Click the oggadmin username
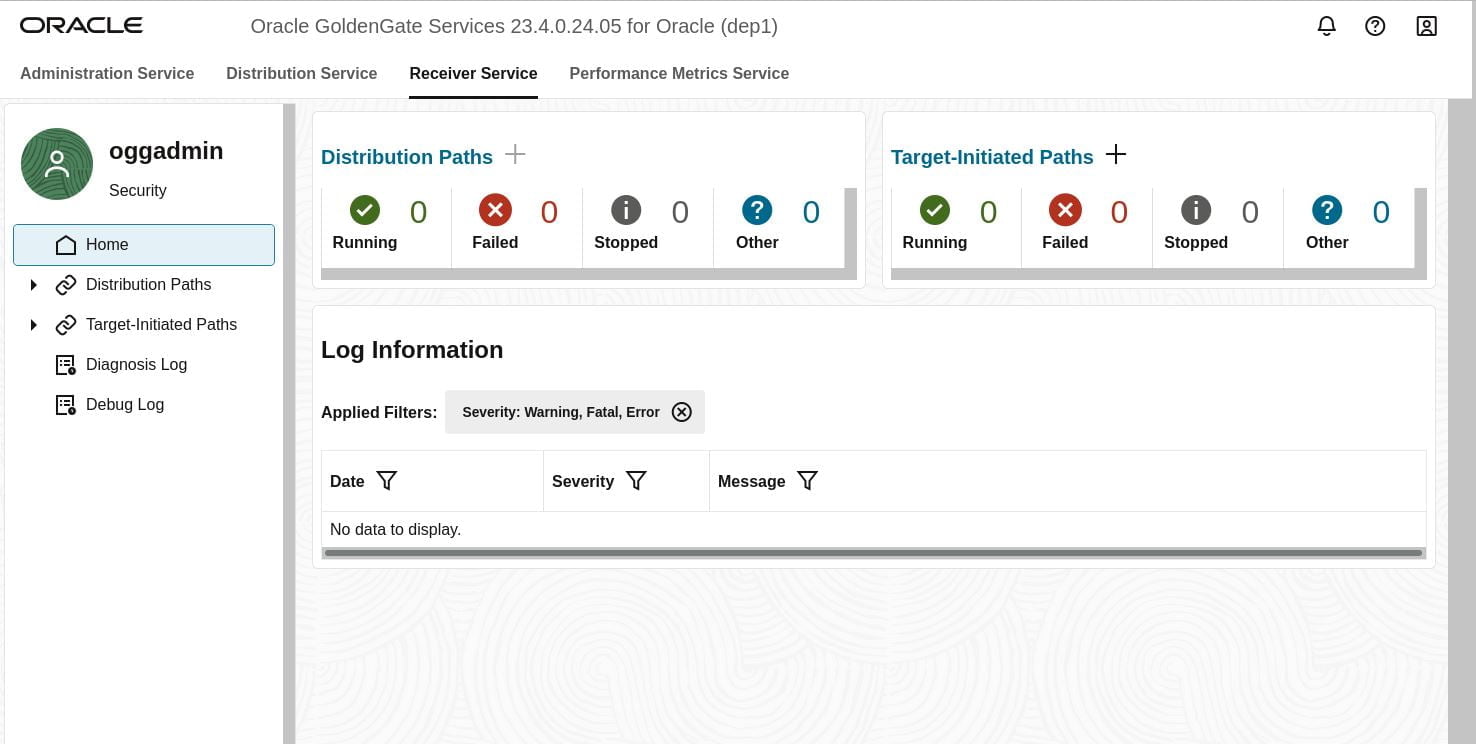The width and height of the screenshot is (1476, 744). 166,151
